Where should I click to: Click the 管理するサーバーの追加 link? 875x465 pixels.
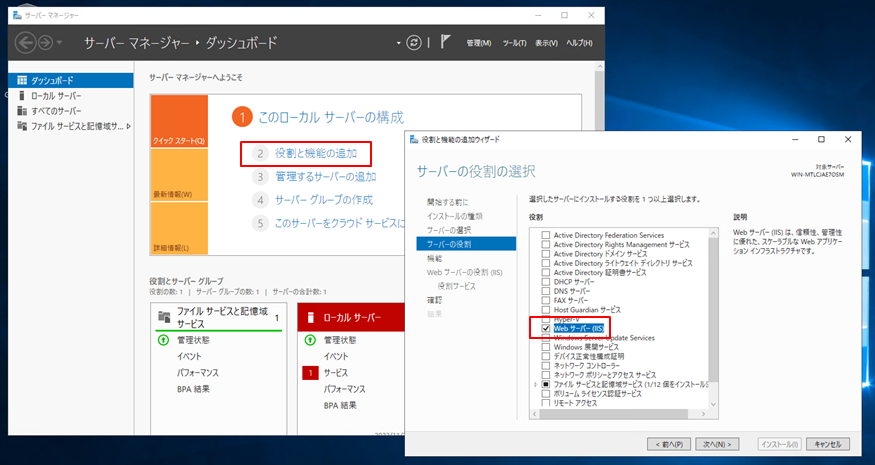pos(325,177)
